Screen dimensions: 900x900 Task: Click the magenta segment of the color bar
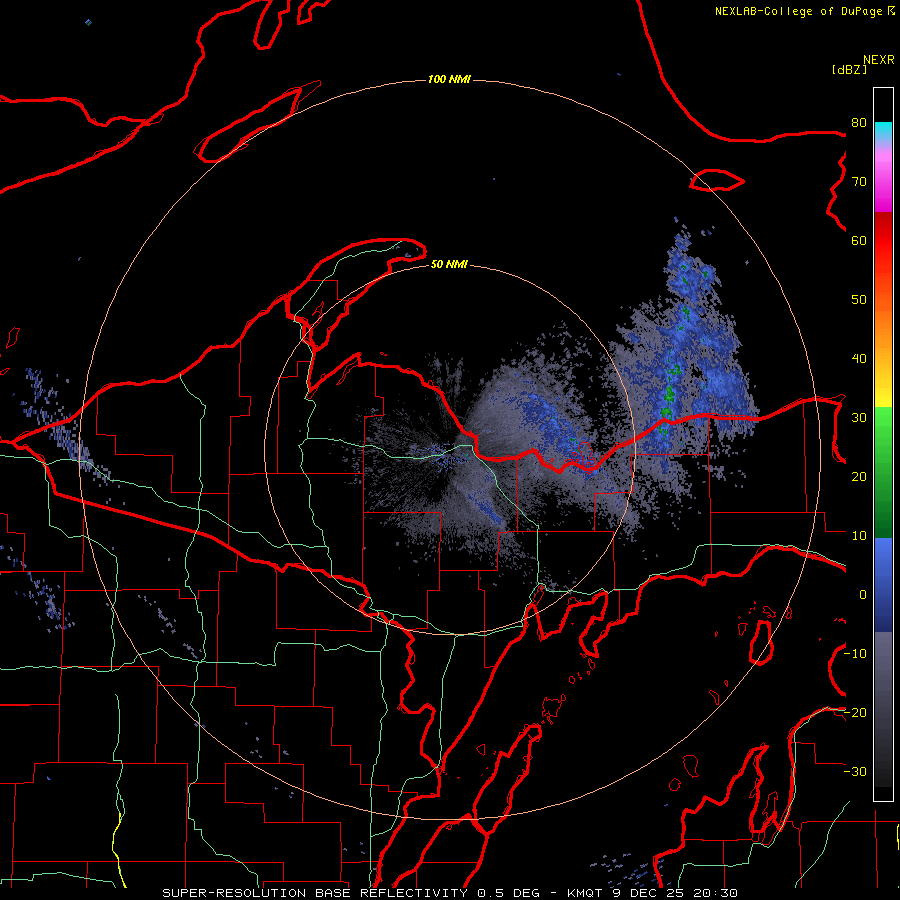[x=883, y=184]
